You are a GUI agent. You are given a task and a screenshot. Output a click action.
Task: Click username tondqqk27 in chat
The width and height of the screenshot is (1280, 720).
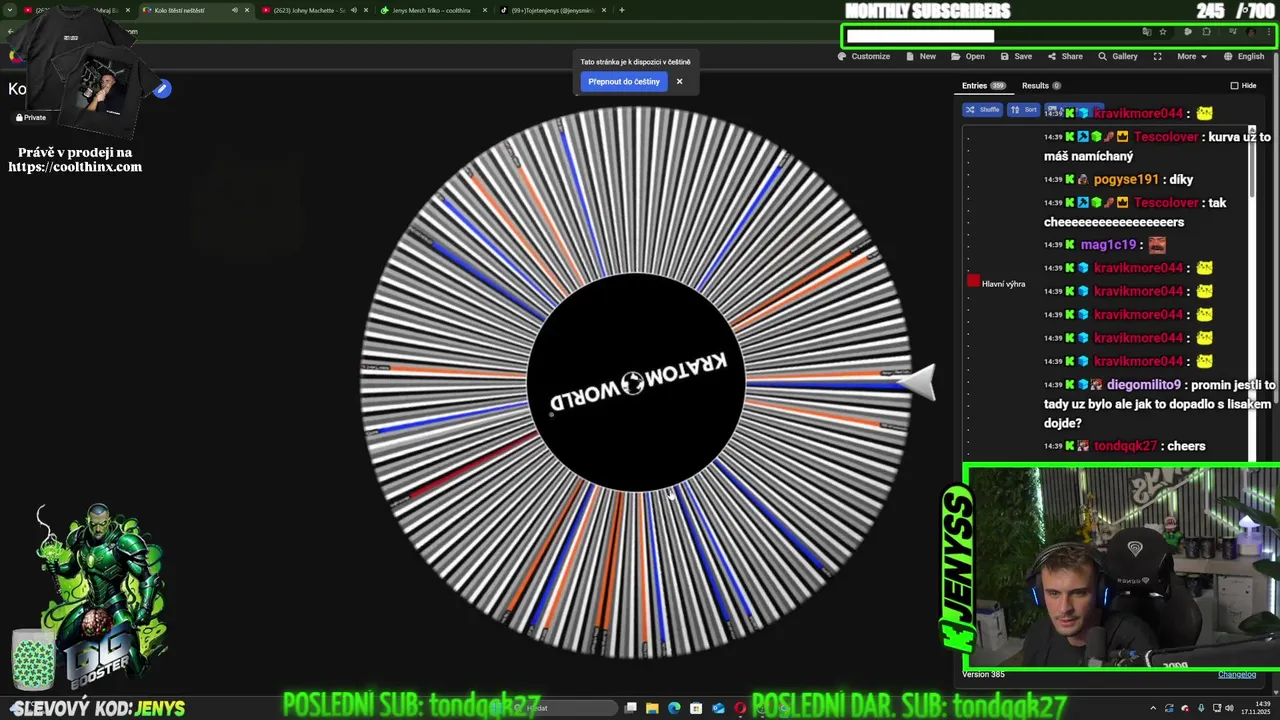pyautogui.click(x=1125, y=446)
